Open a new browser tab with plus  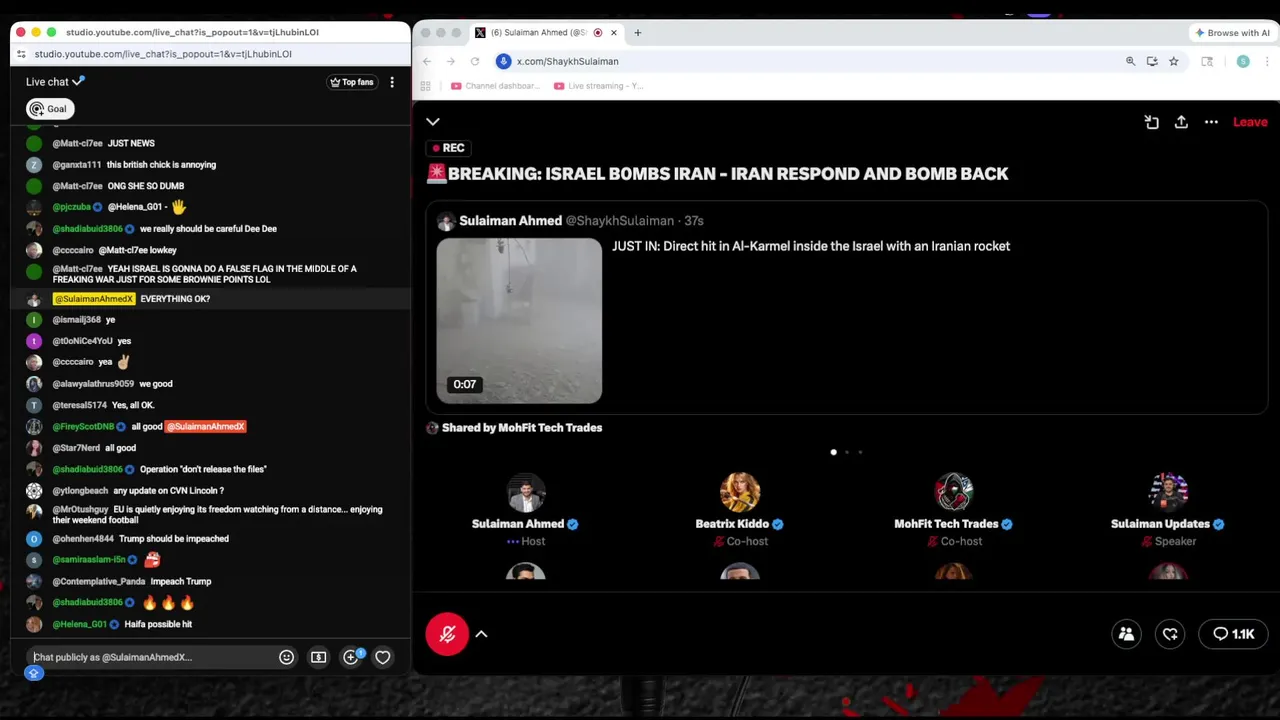(637, 33)
